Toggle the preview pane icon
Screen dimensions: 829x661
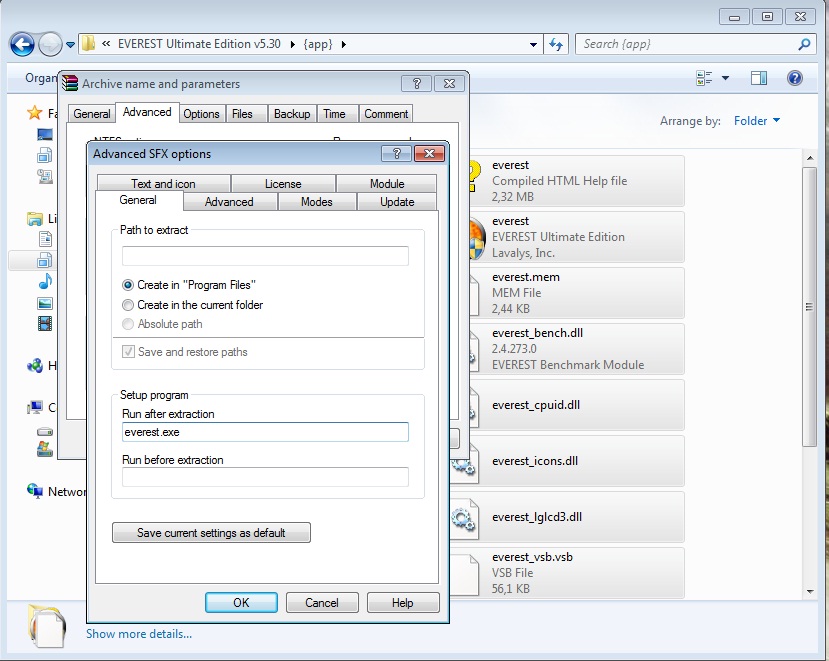coord(759,78)
